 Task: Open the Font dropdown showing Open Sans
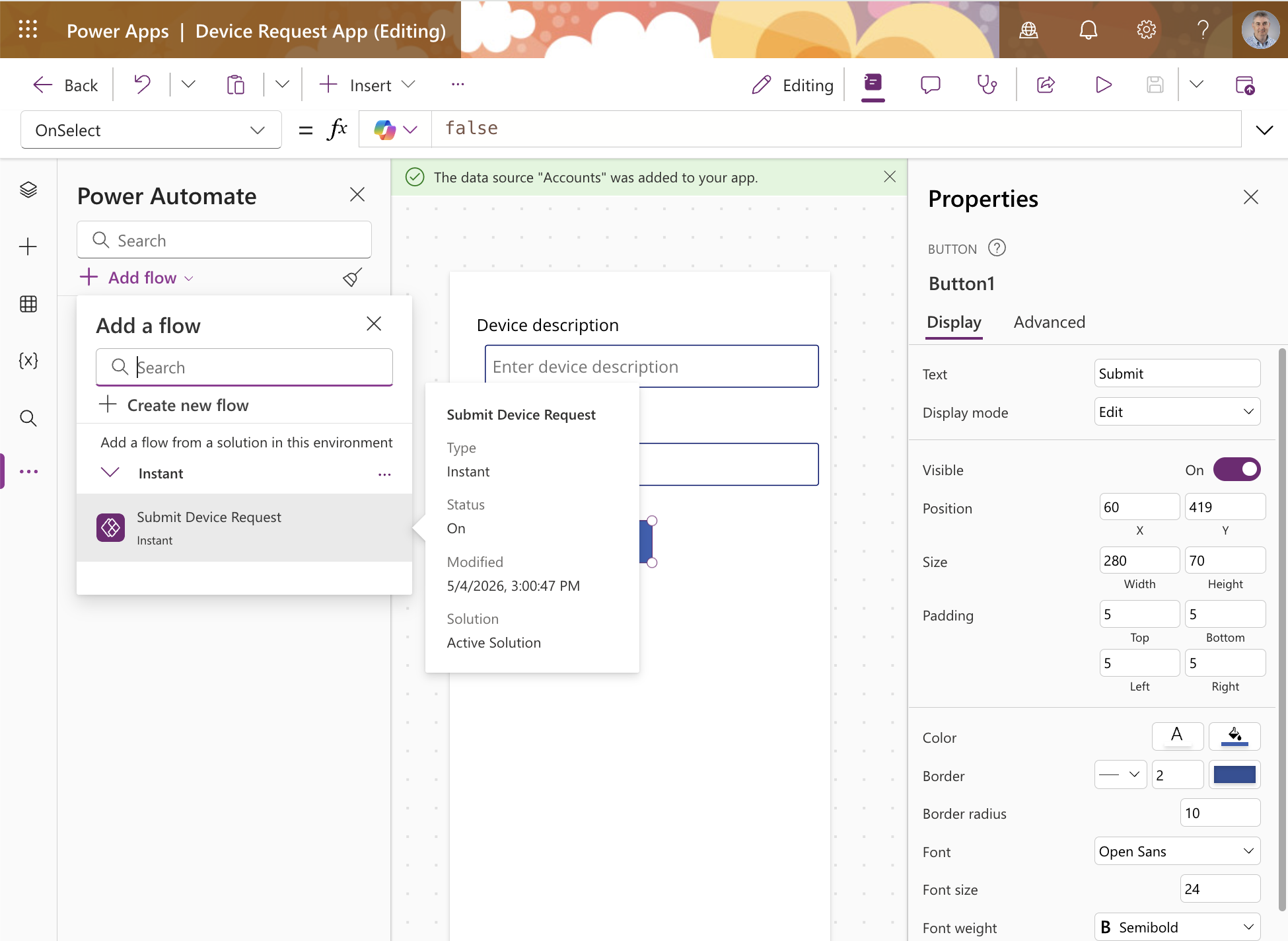(x=1177, y=851)
